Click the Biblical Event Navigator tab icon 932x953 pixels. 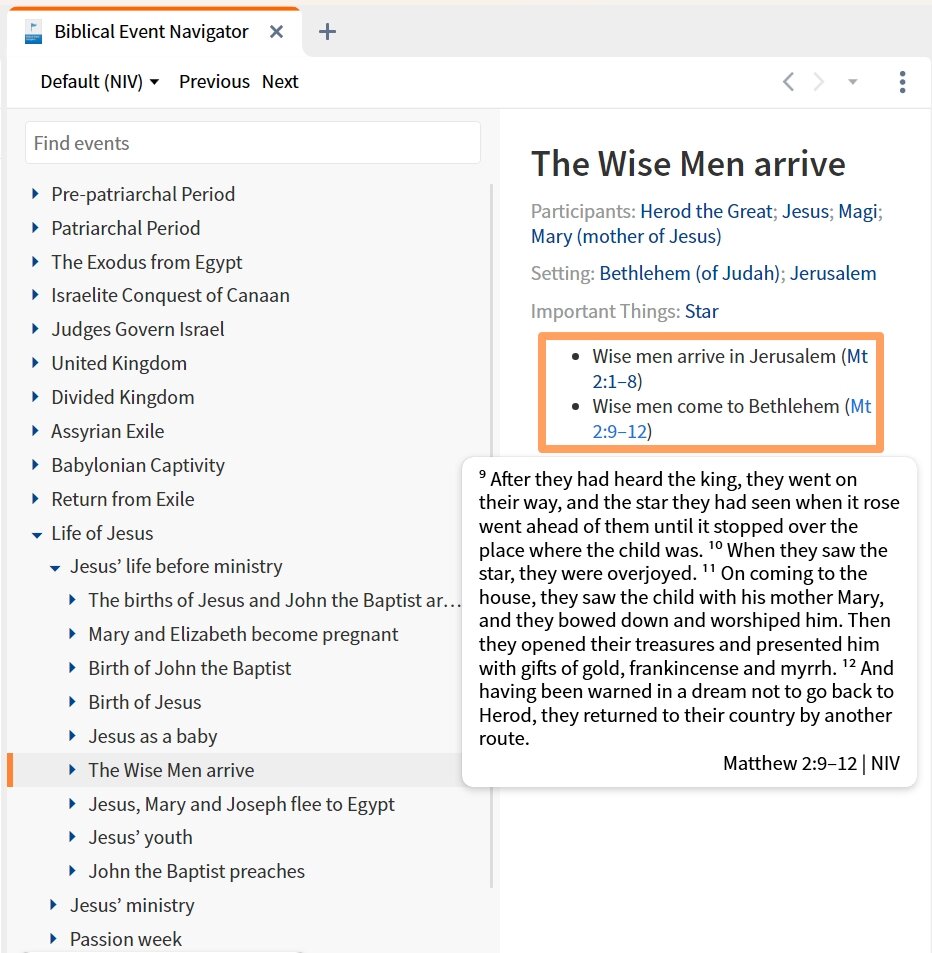tap(31, 31)
